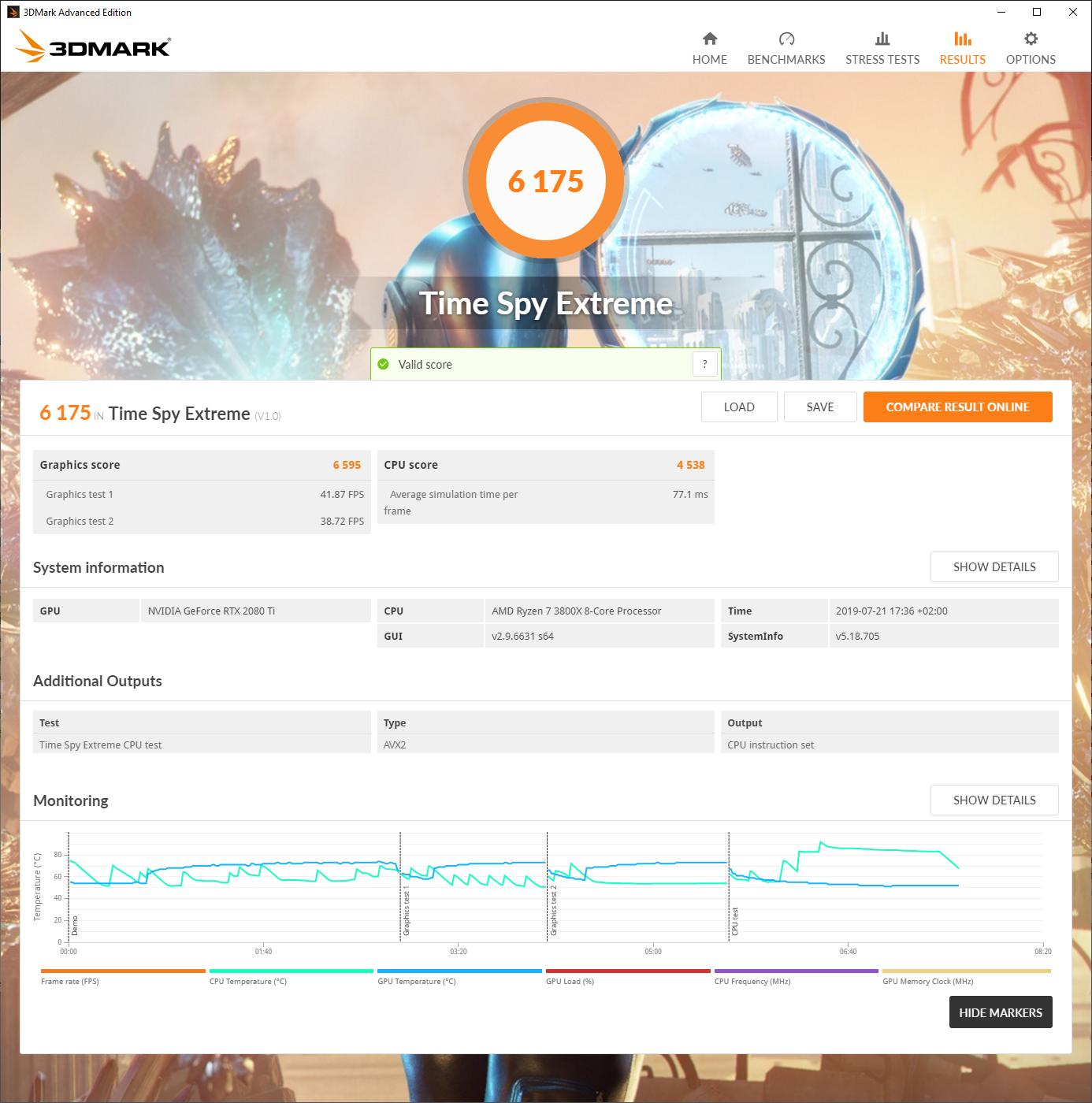This screenshot has width=1092, height=1103.
Task: Open Options via the gear icon
Action: [1031, 39]
